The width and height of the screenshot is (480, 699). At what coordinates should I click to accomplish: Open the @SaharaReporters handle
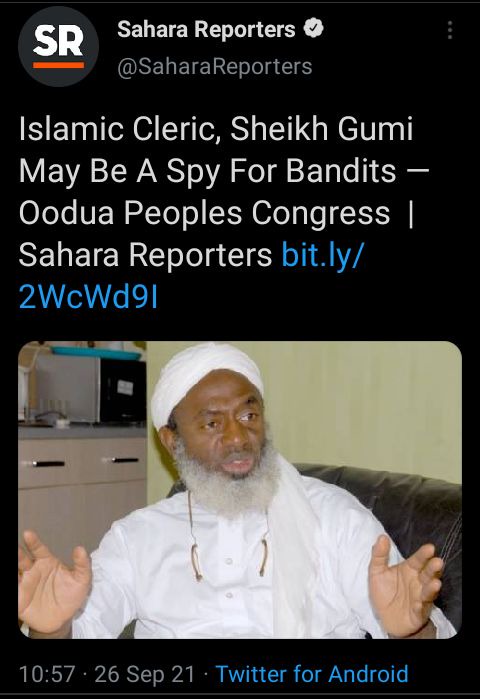214,67
